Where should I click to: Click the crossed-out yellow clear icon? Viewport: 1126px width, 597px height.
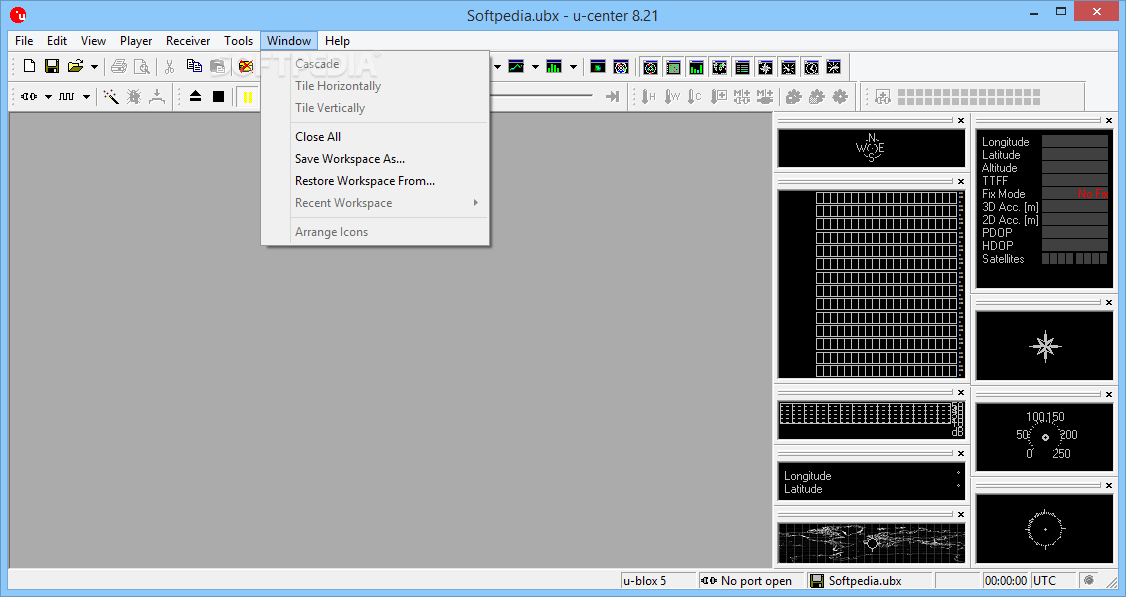tap(246, 67)
